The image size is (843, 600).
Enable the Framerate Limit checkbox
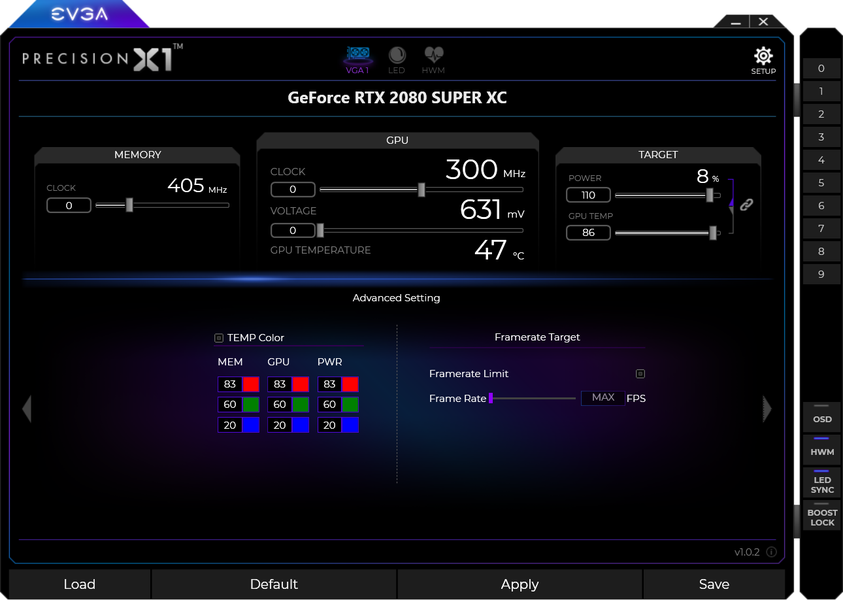tap(640, 374)
